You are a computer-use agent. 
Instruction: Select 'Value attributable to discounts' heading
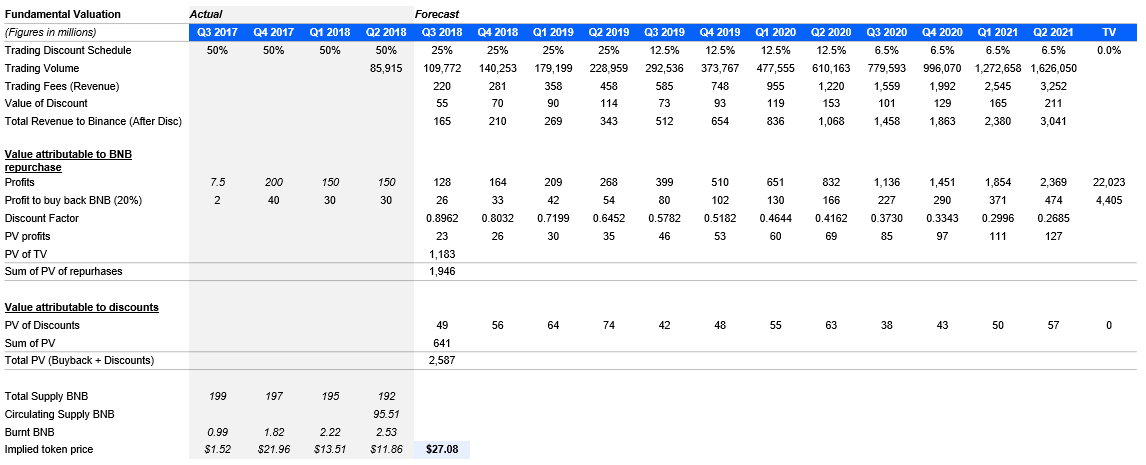click(82, 307)
